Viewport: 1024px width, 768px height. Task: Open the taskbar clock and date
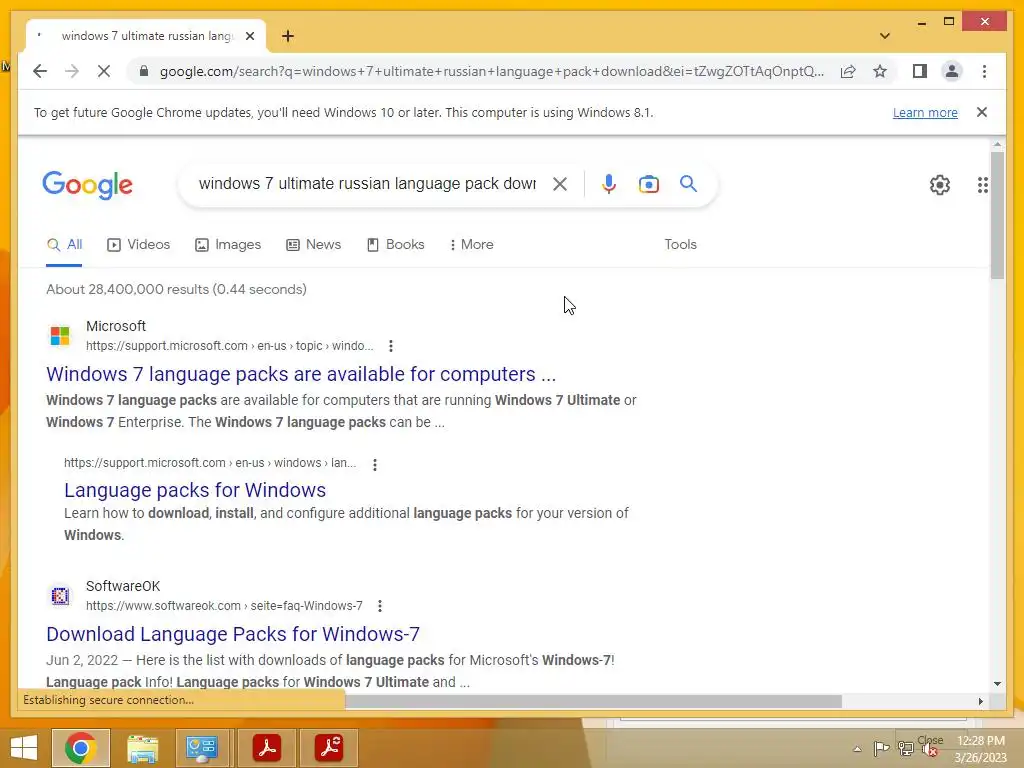point(980,749)
